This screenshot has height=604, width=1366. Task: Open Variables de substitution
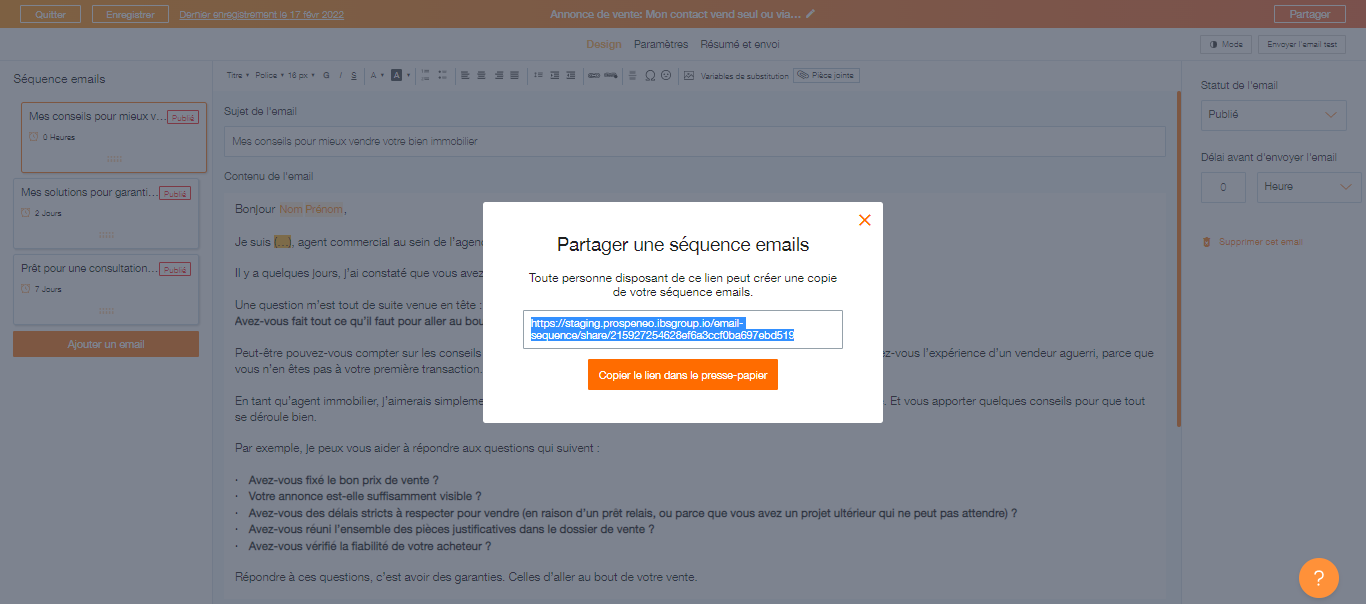click(x=745, y=75)
